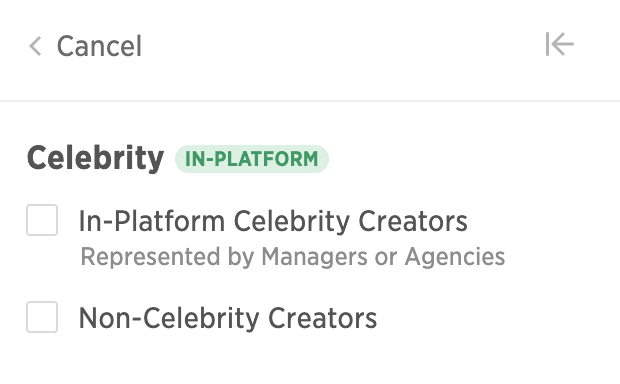Tick the In-Platform Celebrity Creators checkbox

pos(42,220)
